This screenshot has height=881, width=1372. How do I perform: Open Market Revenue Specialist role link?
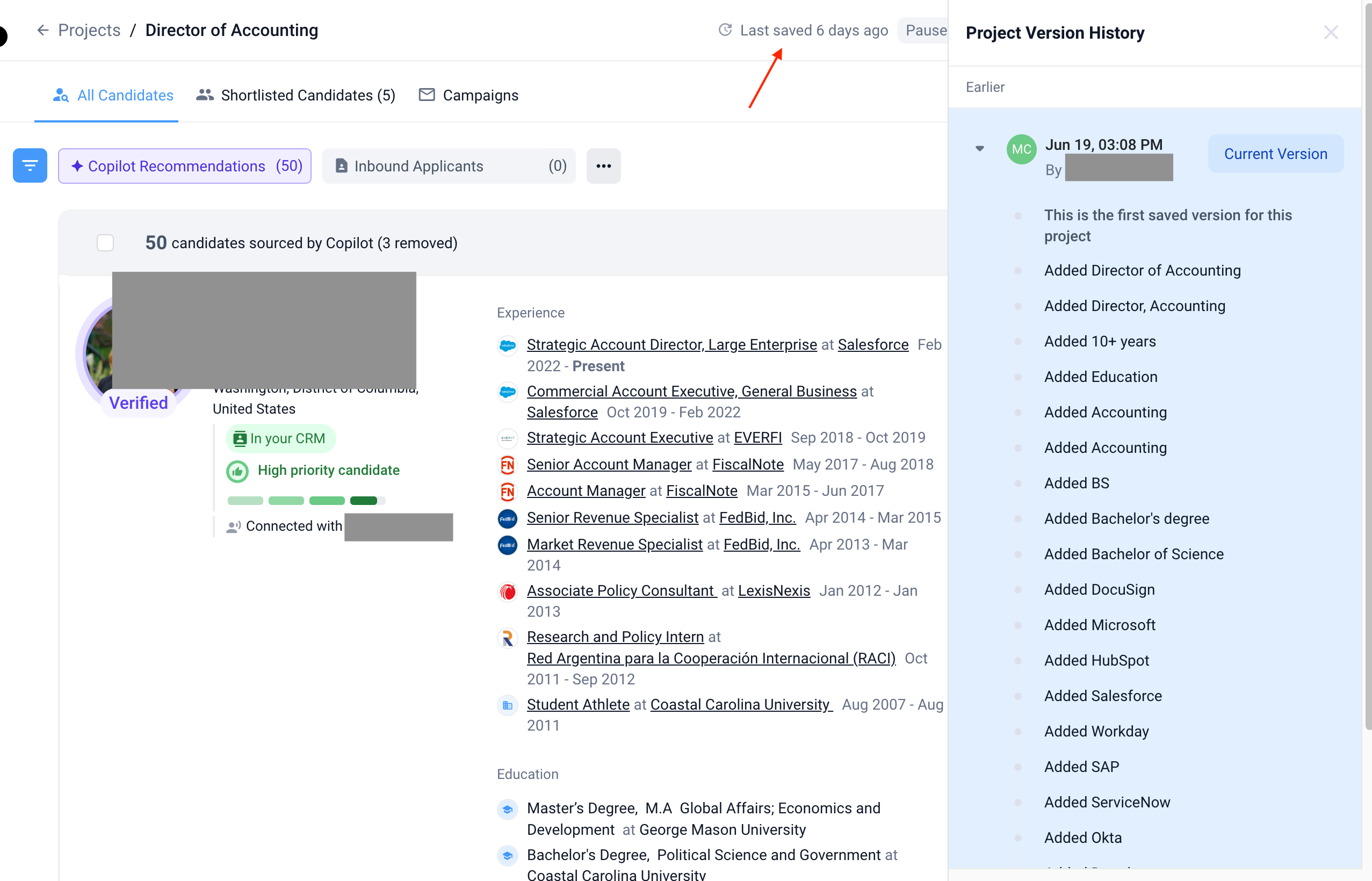(x=614, y=545)
